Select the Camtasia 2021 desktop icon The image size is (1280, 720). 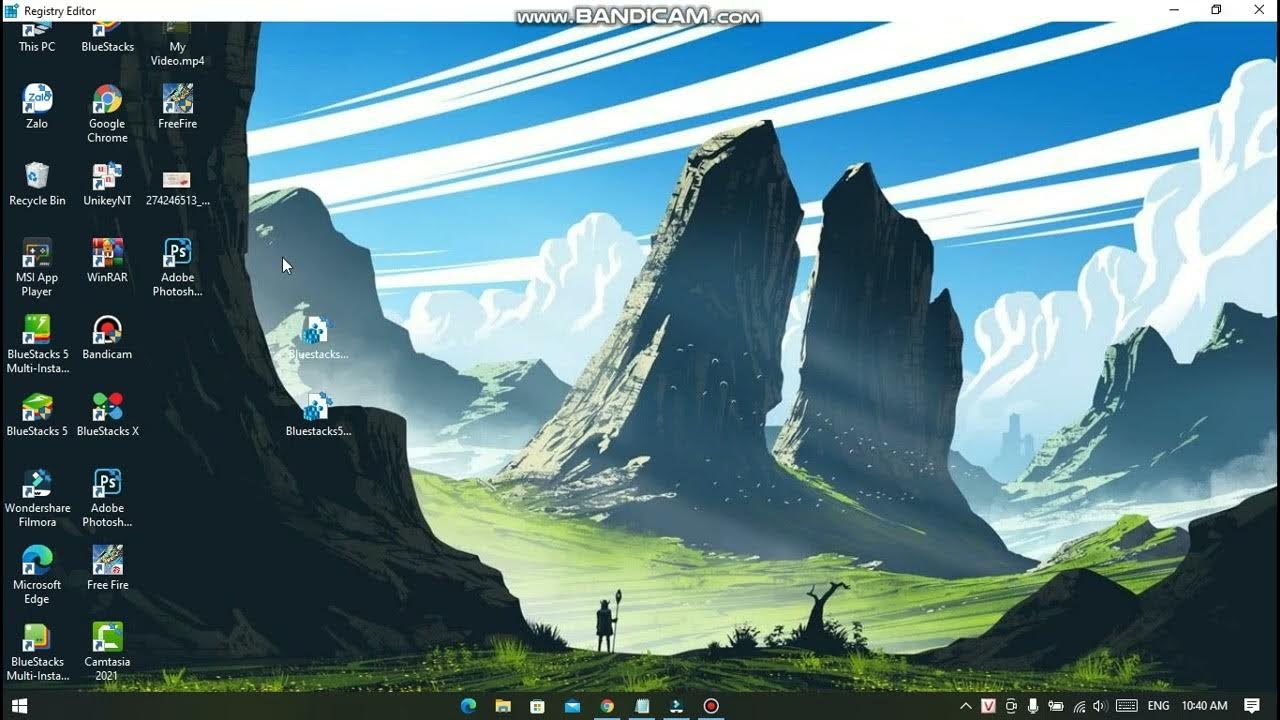[x=107, y=652]
